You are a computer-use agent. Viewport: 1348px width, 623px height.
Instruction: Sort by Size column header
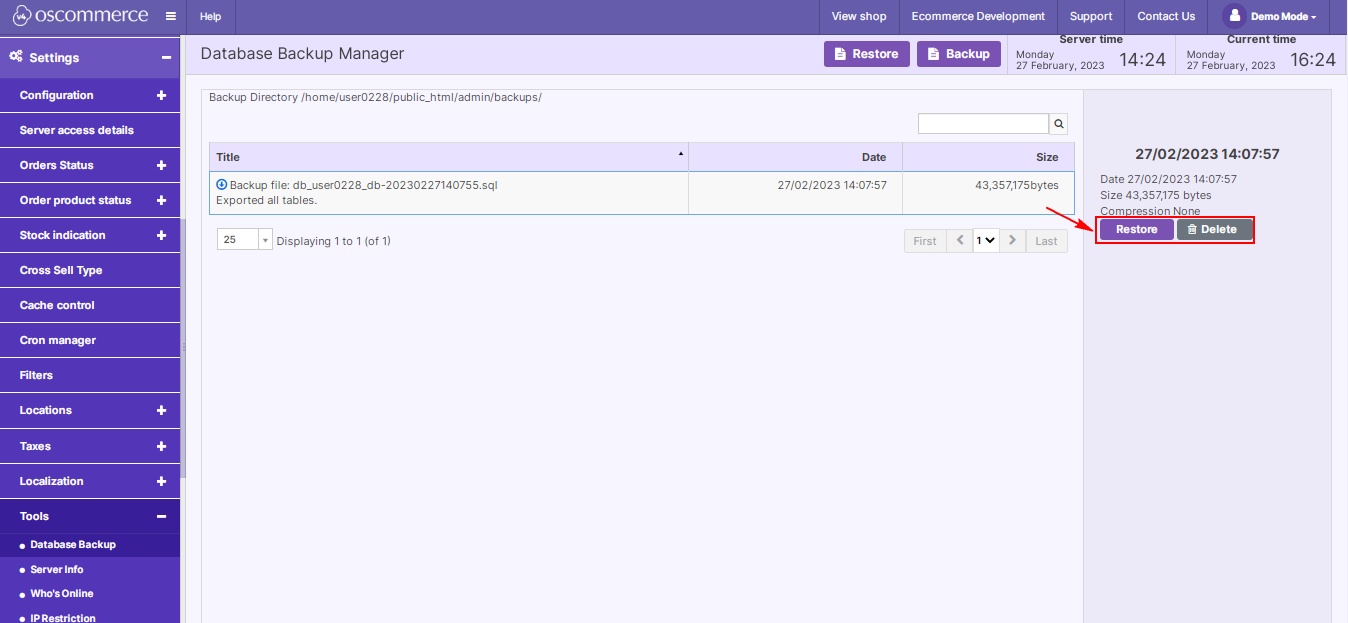click(x=988, y=157)
